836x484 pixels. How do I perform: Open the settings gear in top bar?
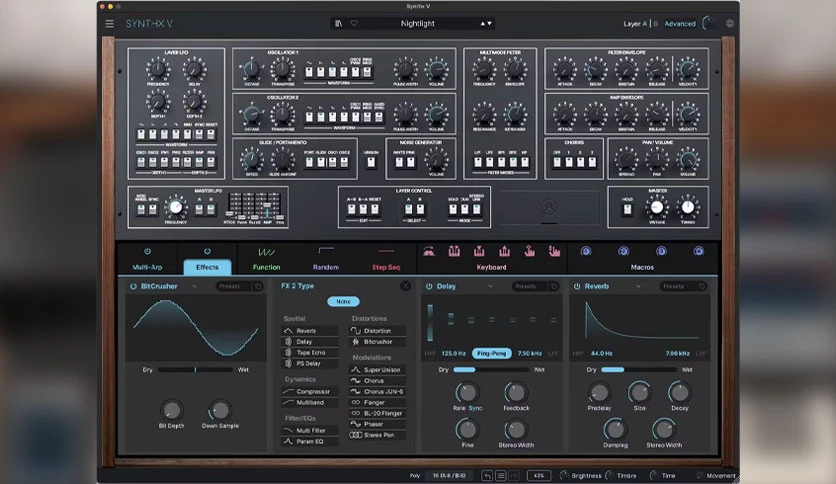(x=729, y=23)
